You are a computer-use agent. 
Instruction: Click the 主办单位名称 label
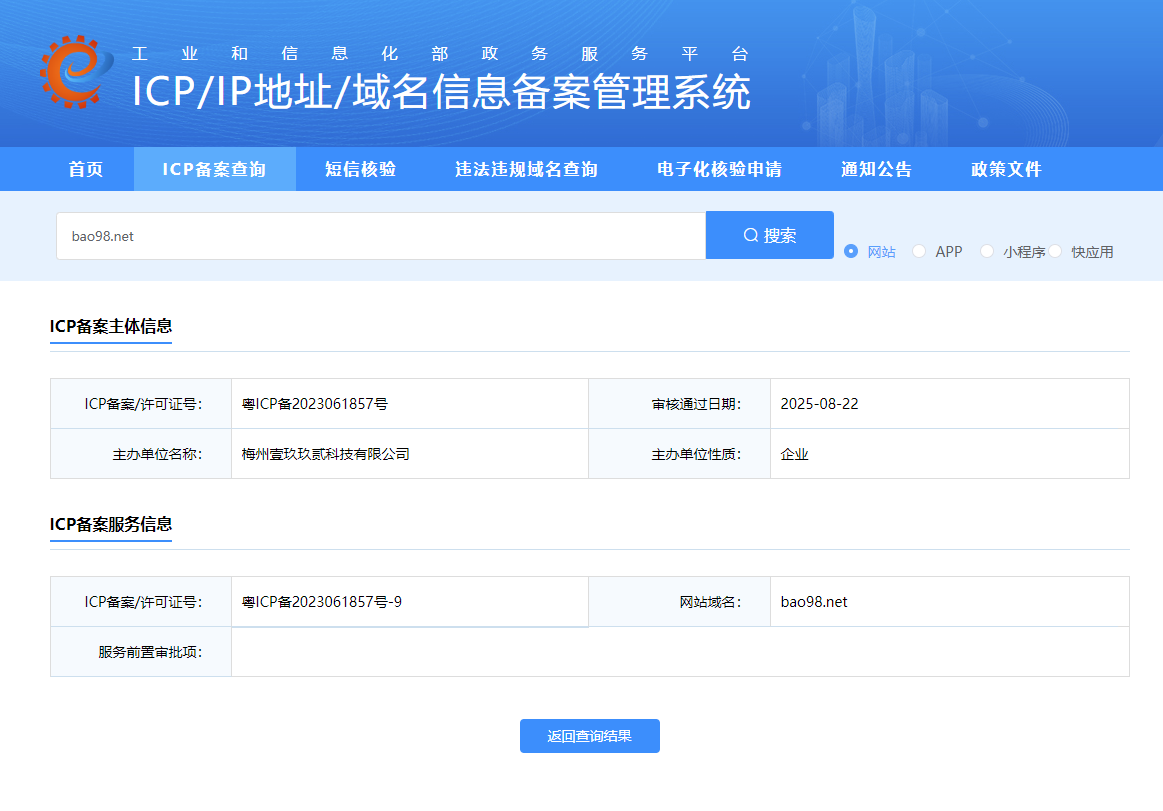[x=157, y=454]
